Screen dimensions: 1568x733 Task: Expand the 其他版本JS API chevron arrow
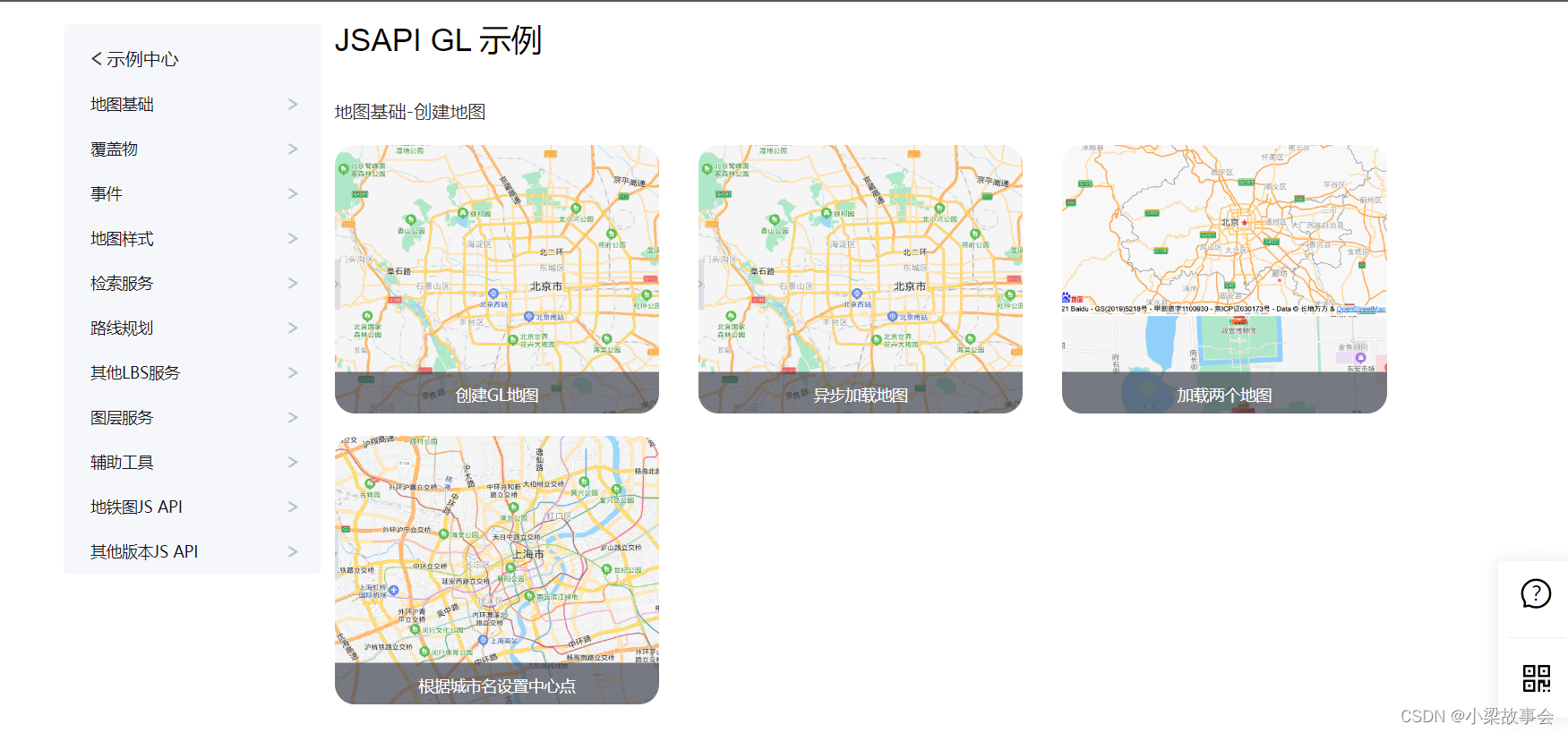[x=293, y=552]
